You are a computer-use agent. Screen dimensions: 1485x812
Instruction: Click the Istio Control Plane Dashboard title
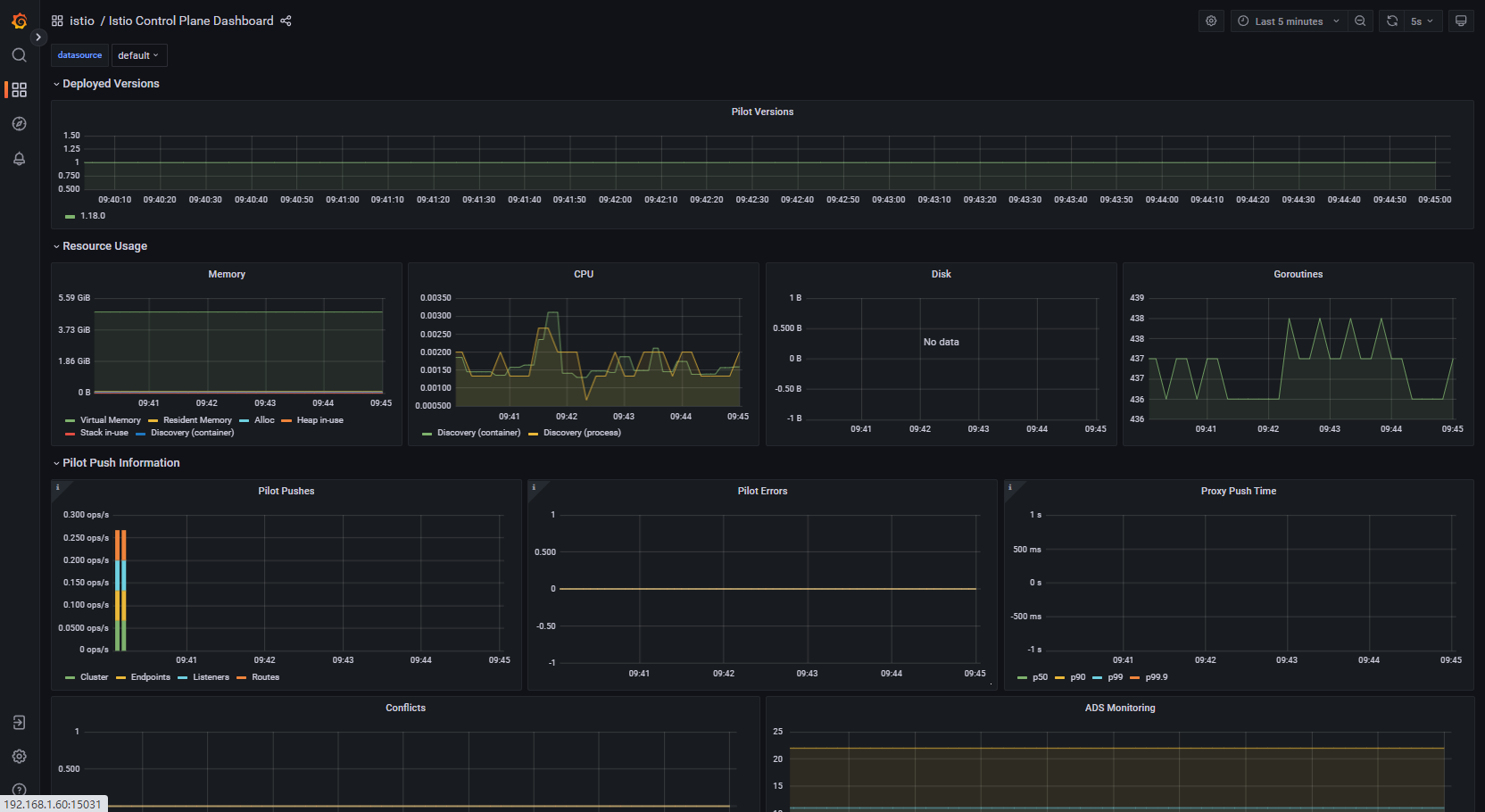(191, 21)
